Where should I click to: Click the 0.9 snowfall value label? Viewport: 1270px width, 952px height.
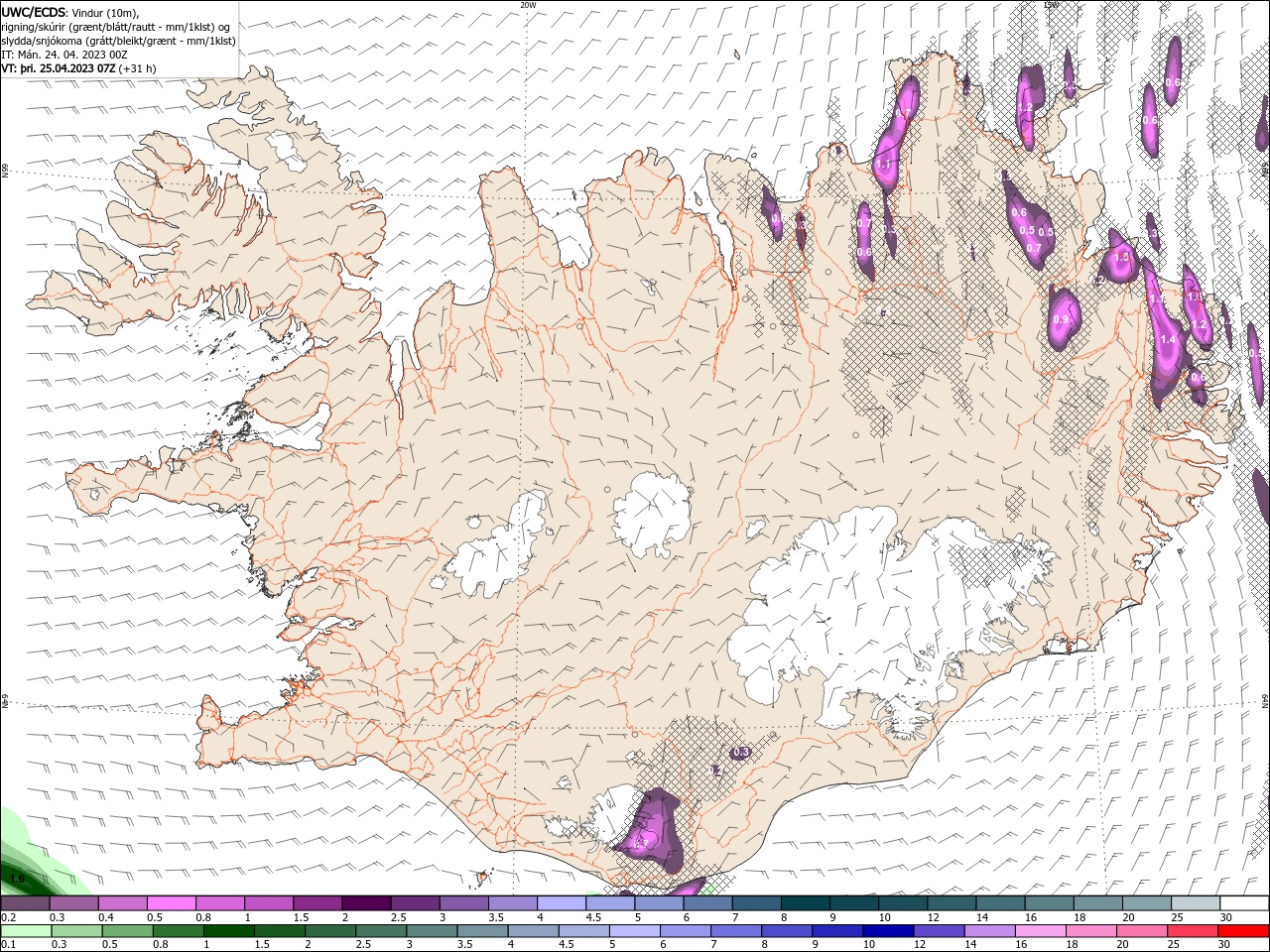pos(1061,319)
